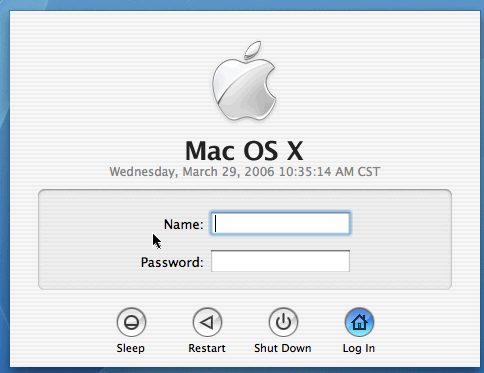Click the date line "Wednesday, March 29, 2006"
Viewport: 484px width, 373px height.
[x=192, y=172]
